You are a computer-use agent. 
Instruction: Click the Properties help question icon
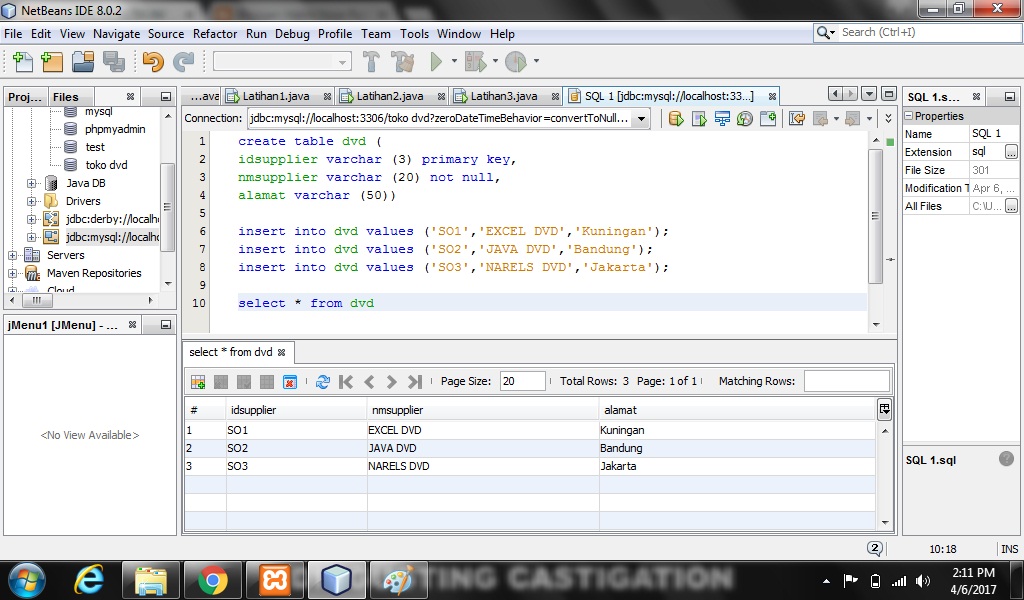1006,458
